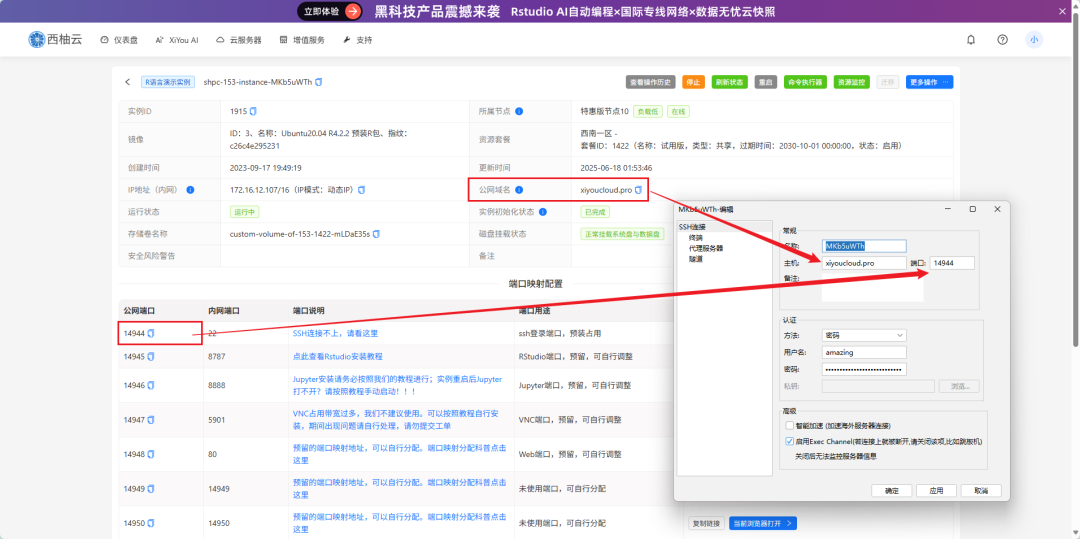This screenshot has height=539, width=1080.
Task: Click the 密码 password field
Action: tap(864, 370)
